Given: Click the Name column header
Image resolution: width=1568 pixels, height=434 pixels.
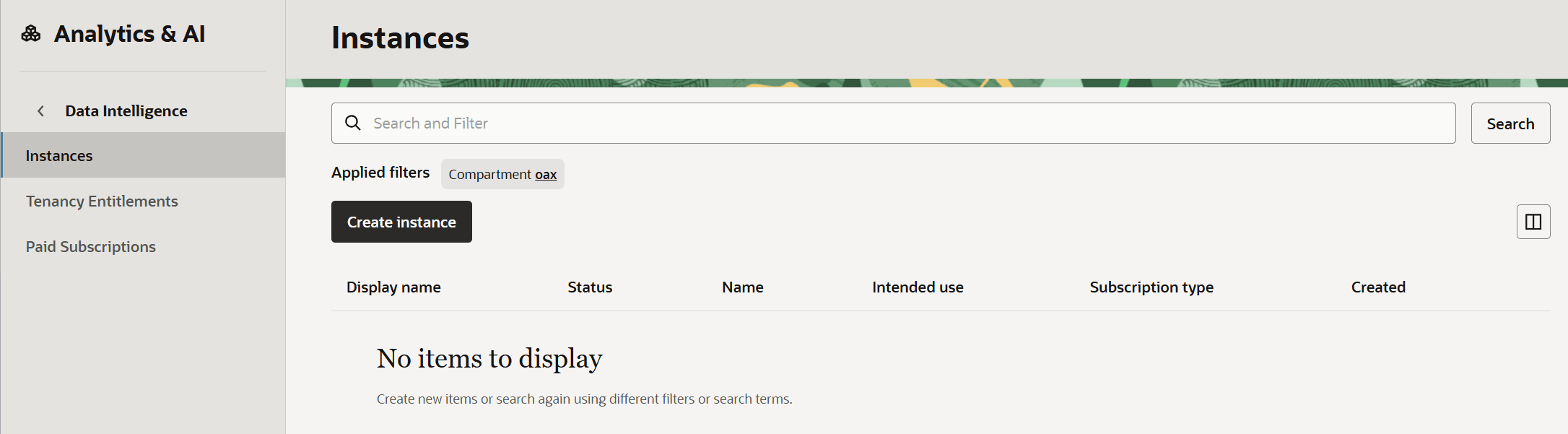Looking at the screenshot, I should tap(742, 287).
